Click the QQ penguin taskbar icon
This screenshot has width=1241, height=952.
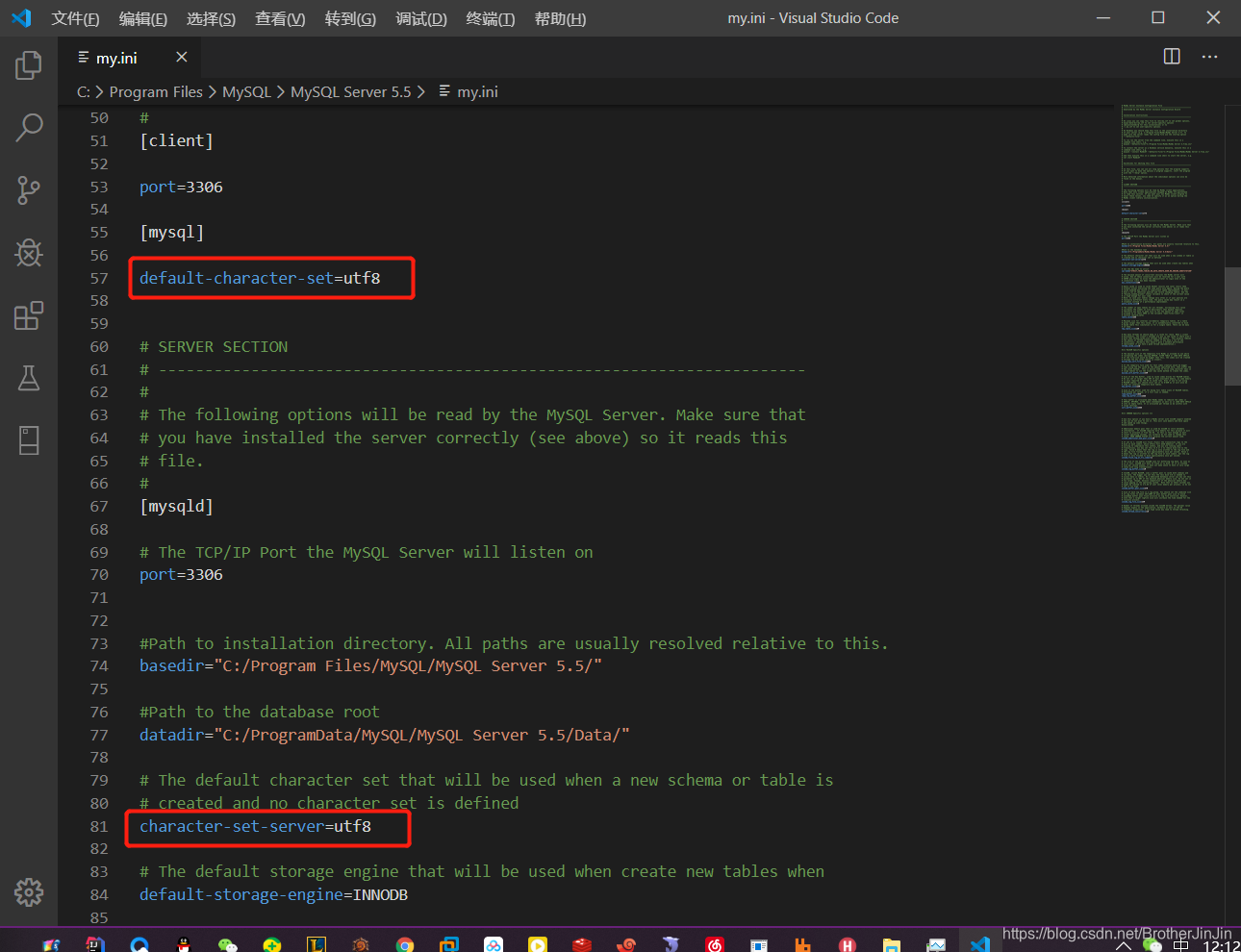183,944
